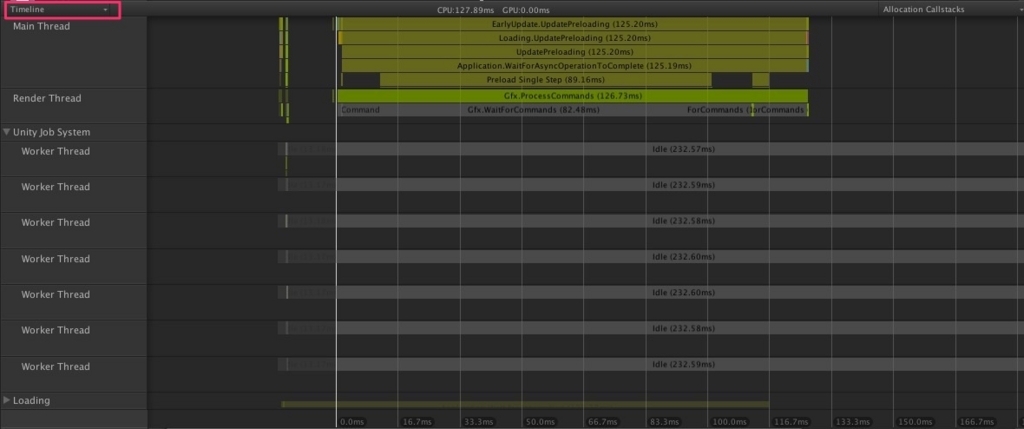Select Application.WaitForAsyncOperationToComplete sample
This screenshot has width=1024, height=429.
575,66
